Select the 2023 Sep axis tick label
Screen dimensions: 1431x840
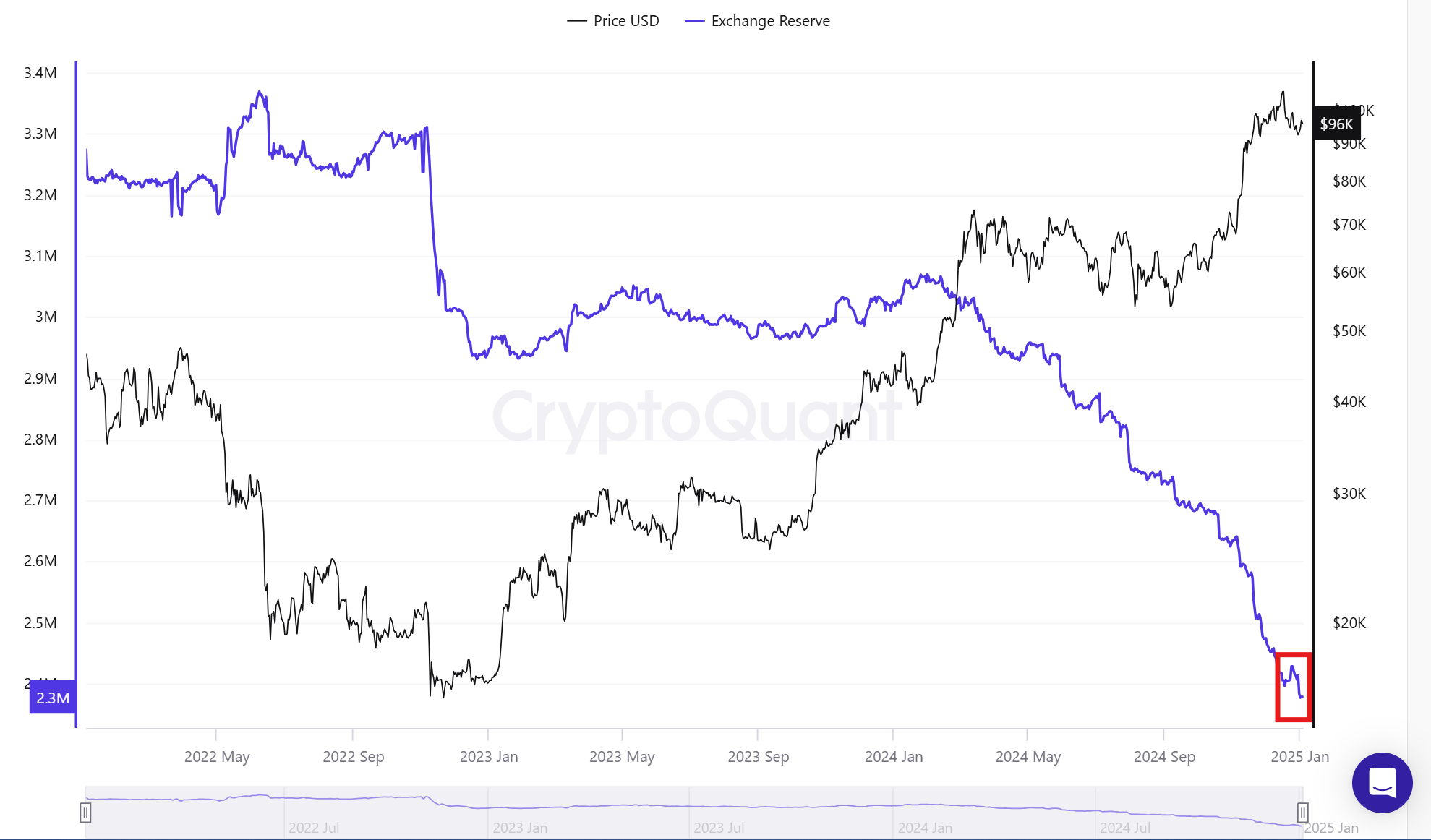(x=758, y=757)
